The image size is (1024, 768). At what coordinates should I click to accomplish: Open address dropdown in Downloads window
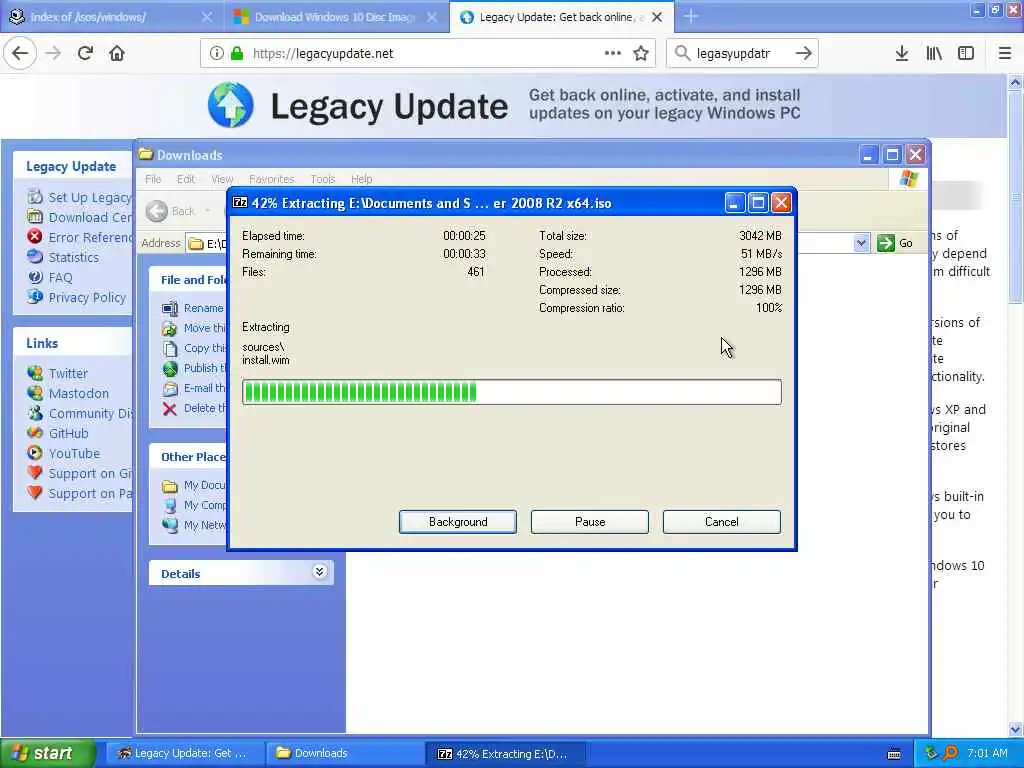click(x=861, y=243)
